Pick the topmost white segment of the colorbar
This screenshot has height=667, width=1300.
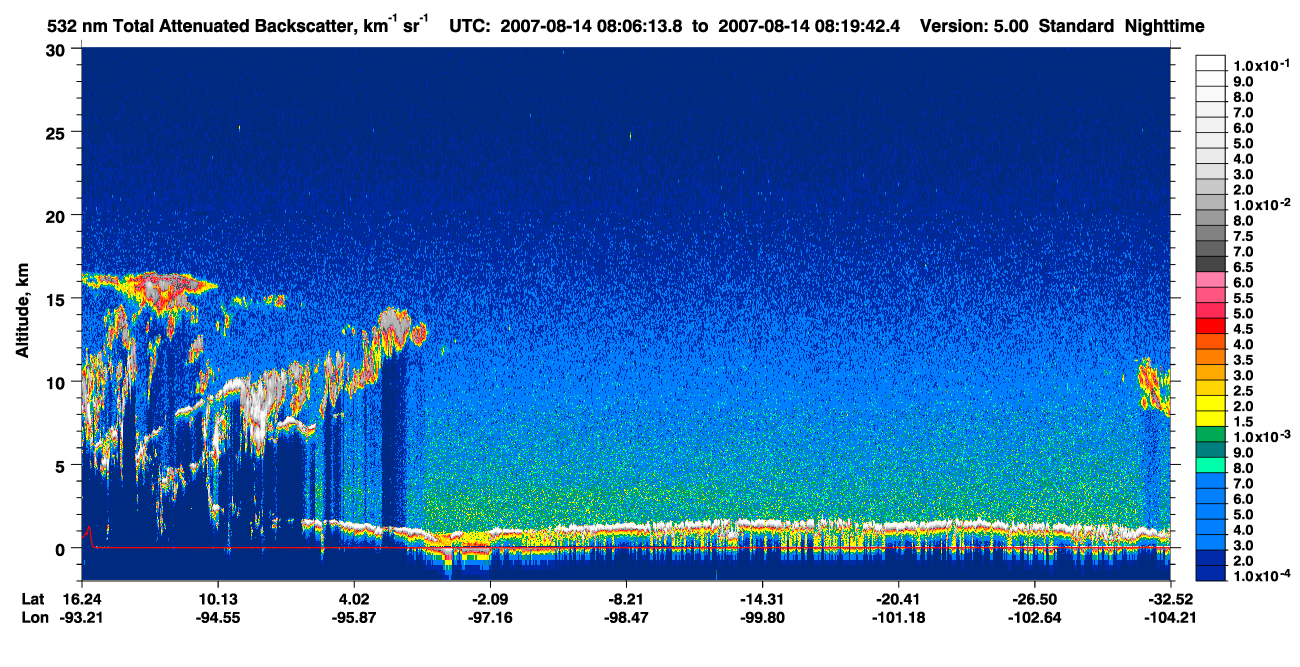(x=1210, y=61)
